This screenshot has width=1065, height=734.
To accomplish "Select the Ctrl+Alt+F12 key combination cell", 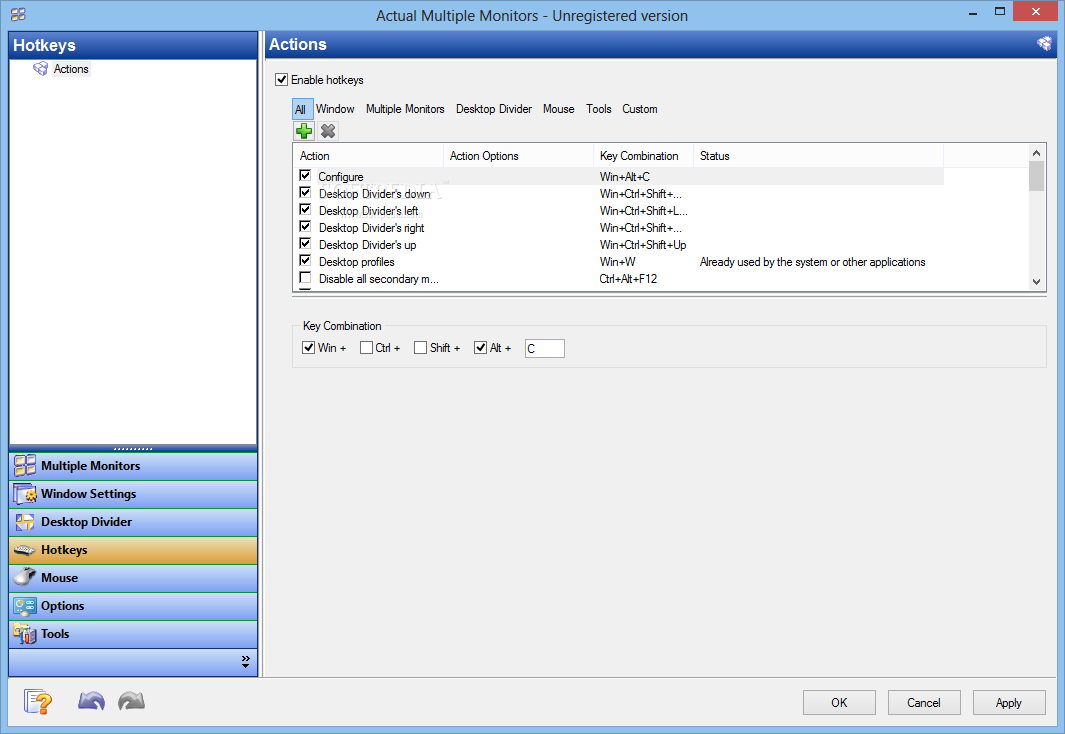I will [x=628, y=278].
